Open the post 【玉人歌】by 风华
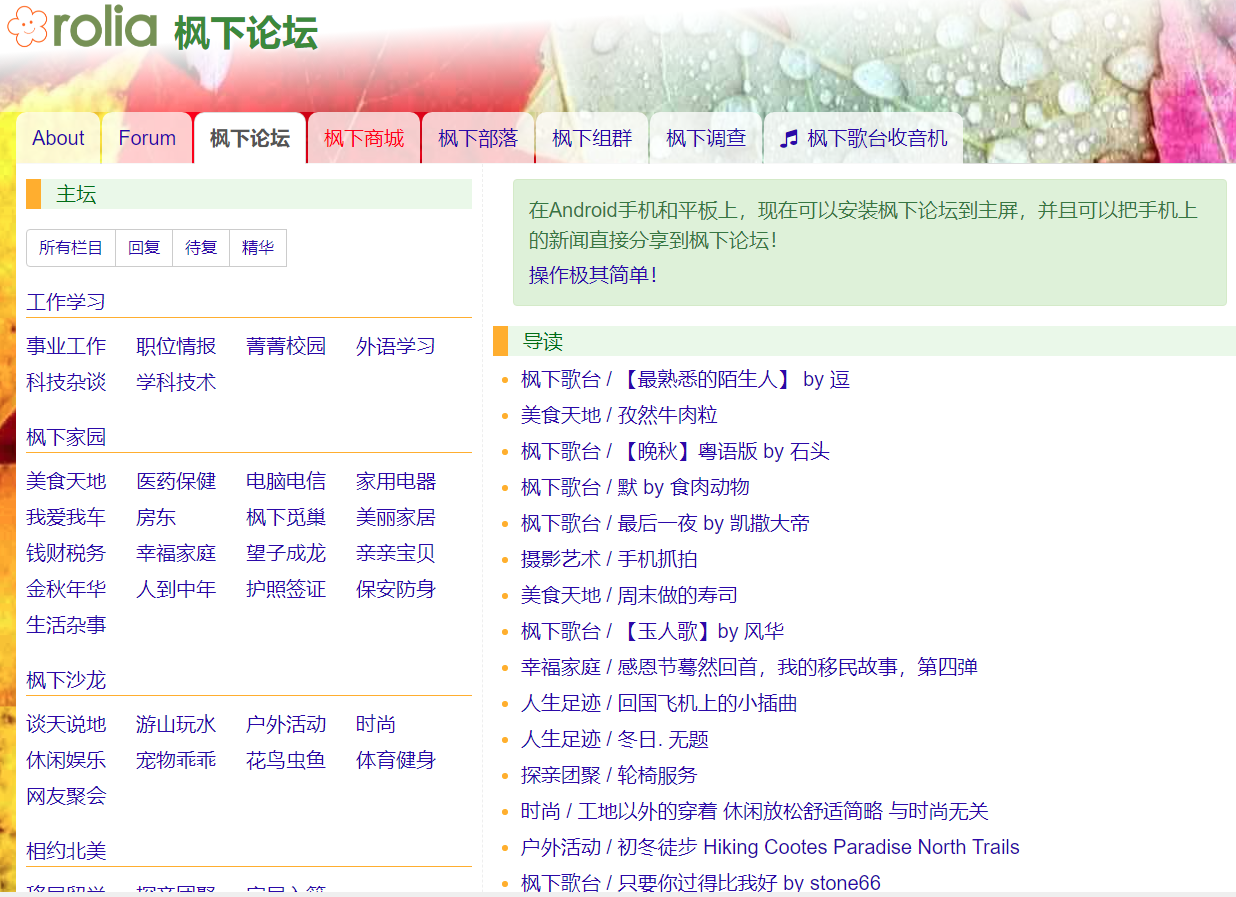 point(701,631)
